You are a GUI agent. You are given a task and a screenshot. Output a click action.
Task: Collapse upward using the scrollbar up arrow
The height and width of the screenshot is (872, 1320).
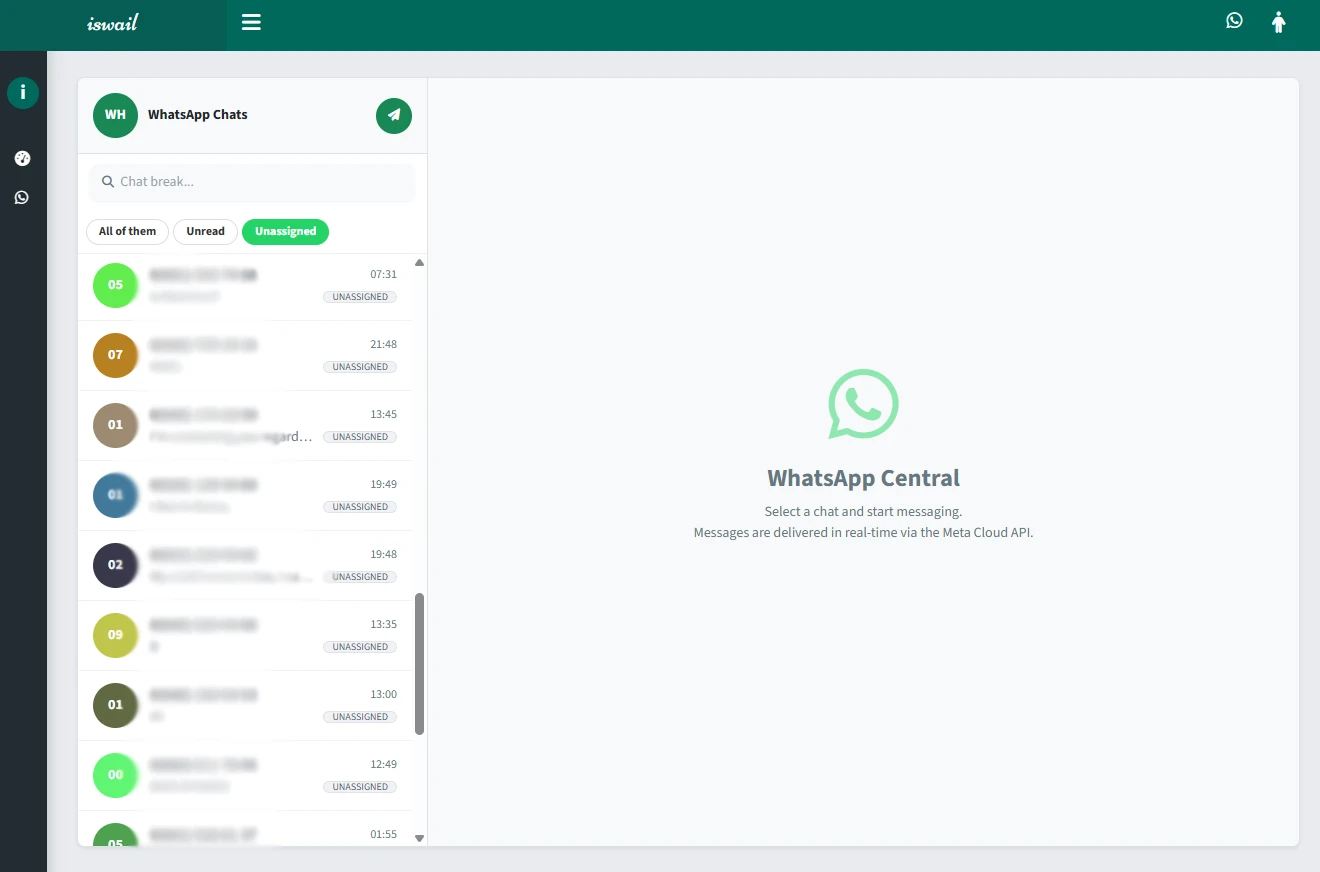[x=419, y=262]
